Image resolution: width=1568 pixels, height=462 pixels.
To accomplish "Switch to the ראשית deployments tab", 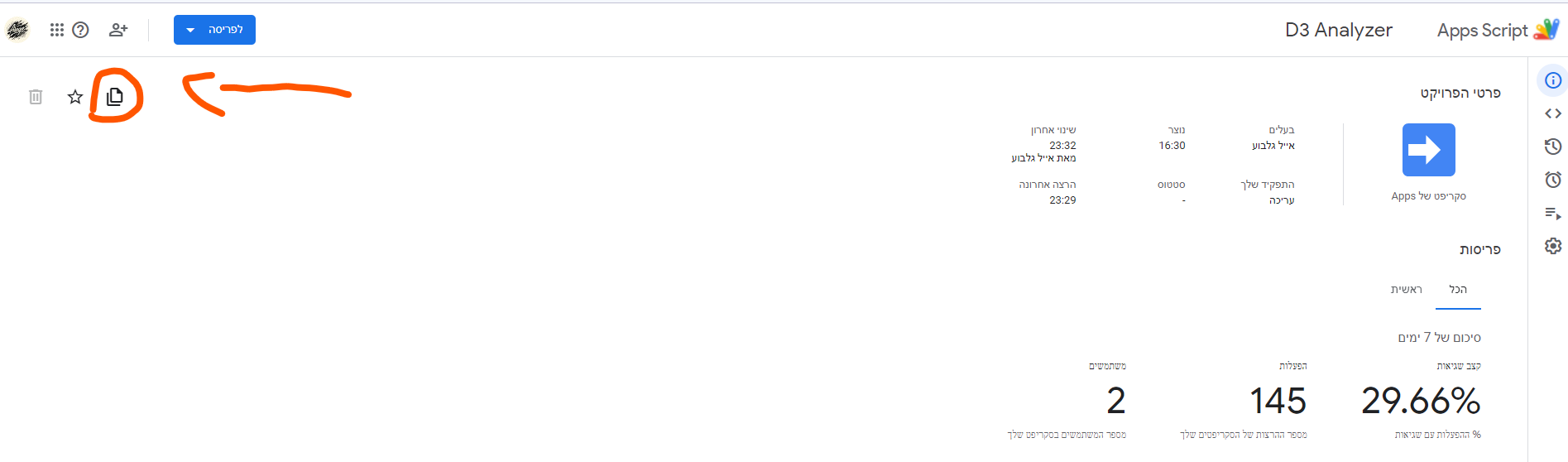I will 1406,289.
